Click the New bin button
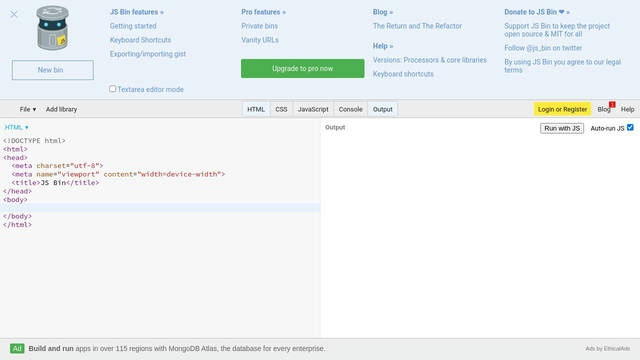640x360 pixels. tap(53, 70)
